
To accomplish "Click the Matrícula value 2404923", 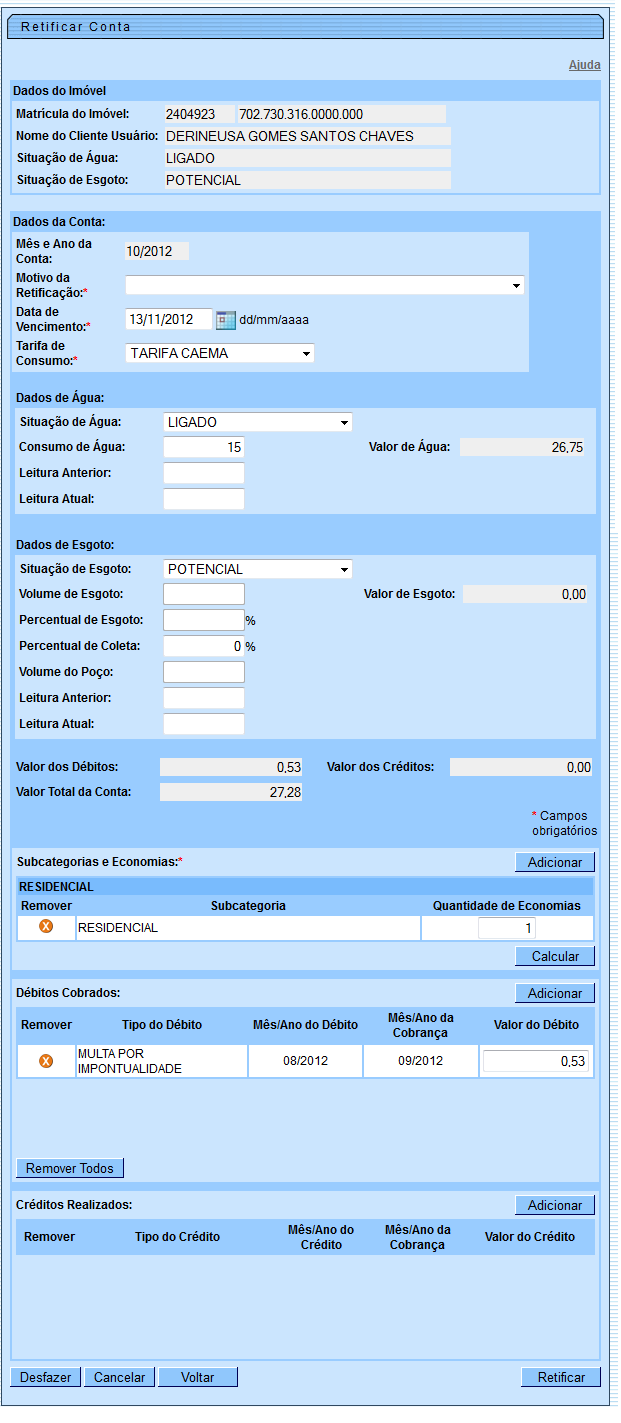I will [198, 114].
